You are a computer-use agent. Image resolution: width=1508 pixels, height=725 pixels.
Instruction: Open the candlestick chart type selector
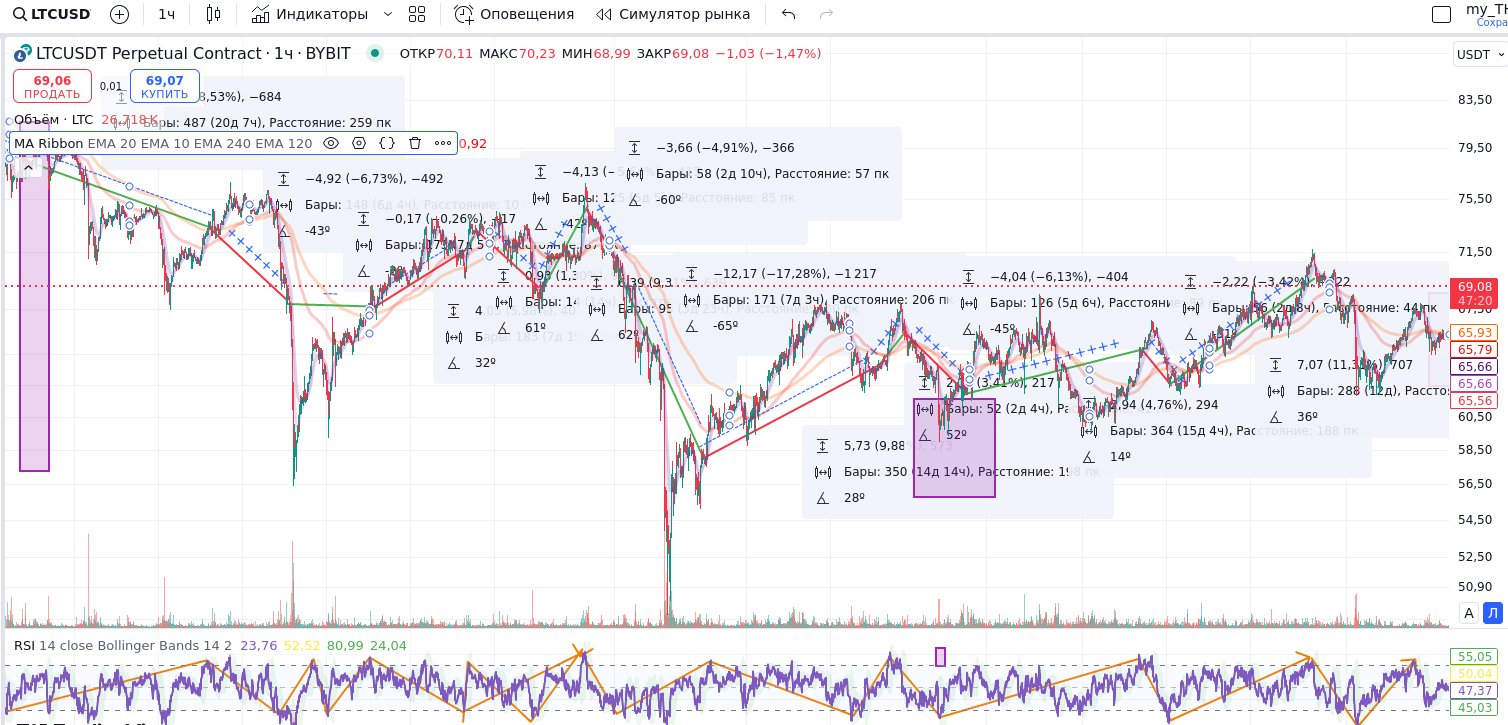click(213, 14)
